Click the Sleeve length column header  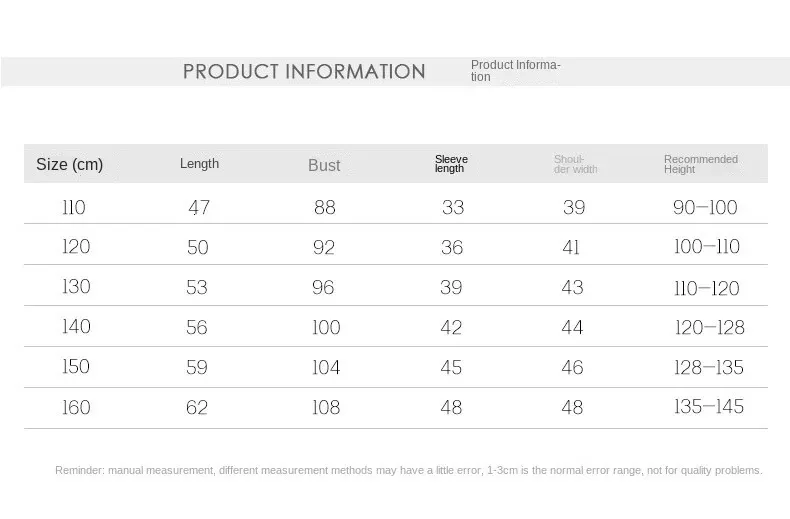451,164
